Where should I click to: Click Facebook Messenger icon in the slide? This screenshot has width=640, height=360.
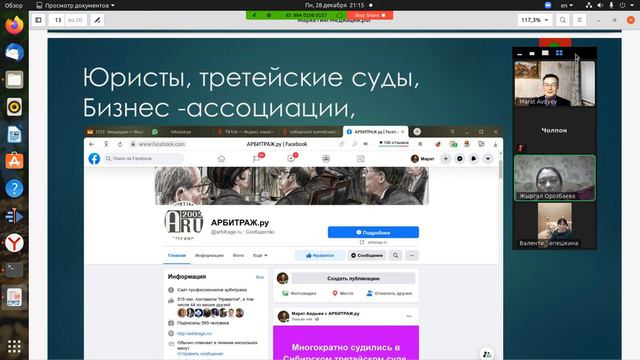coord(460,158)
